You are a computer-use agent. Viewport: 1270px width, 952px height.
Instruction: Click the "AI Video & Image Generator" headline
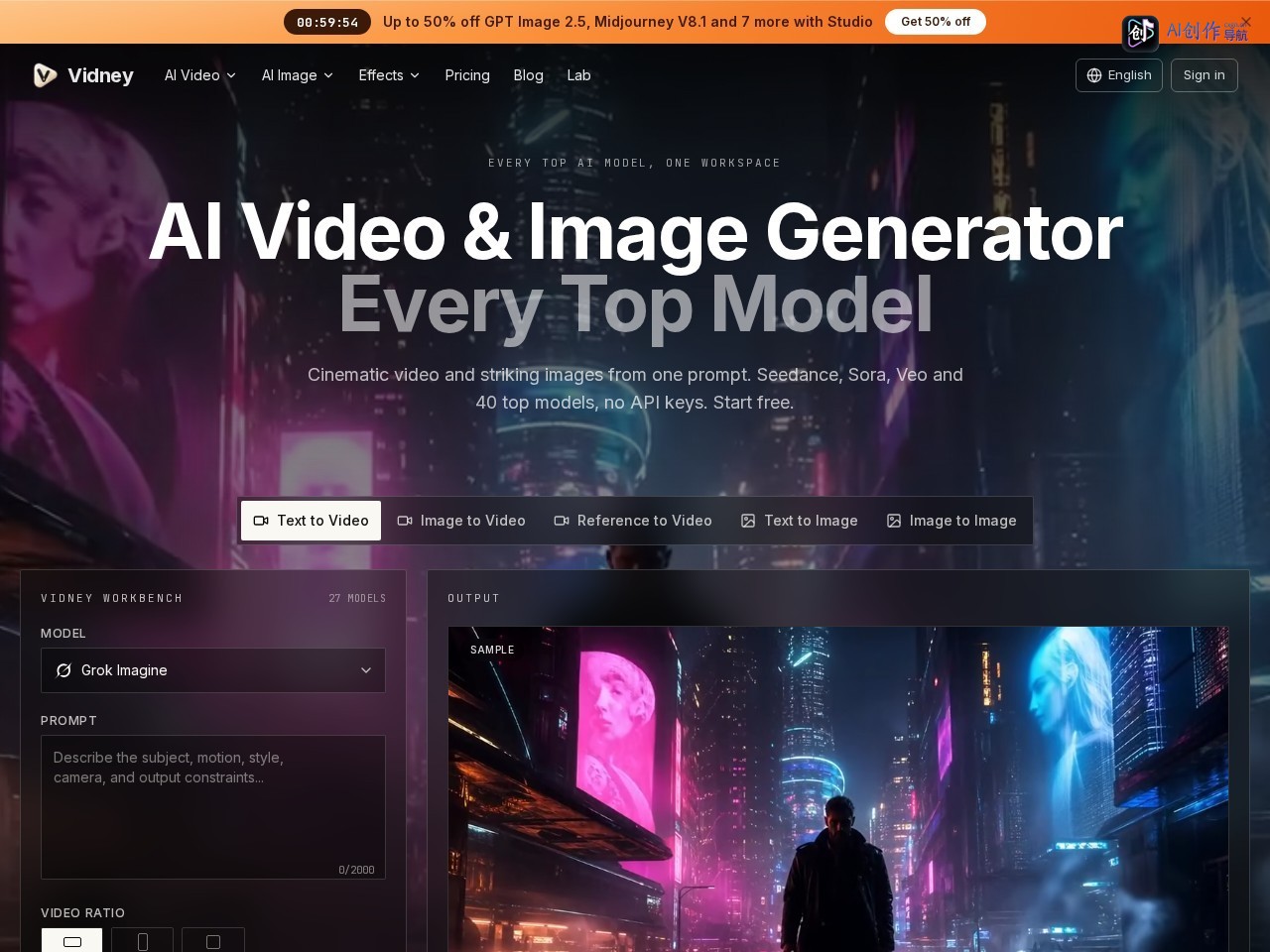point(635,232)
